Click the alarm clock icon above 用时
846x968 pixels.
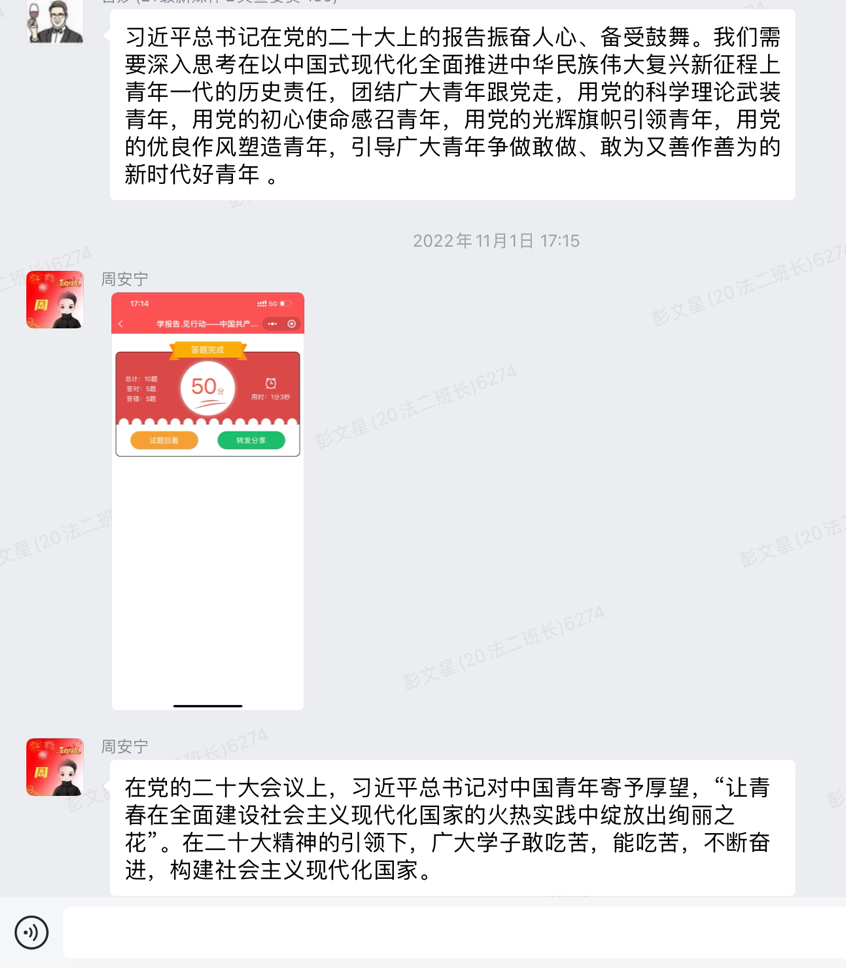[270, 383]
